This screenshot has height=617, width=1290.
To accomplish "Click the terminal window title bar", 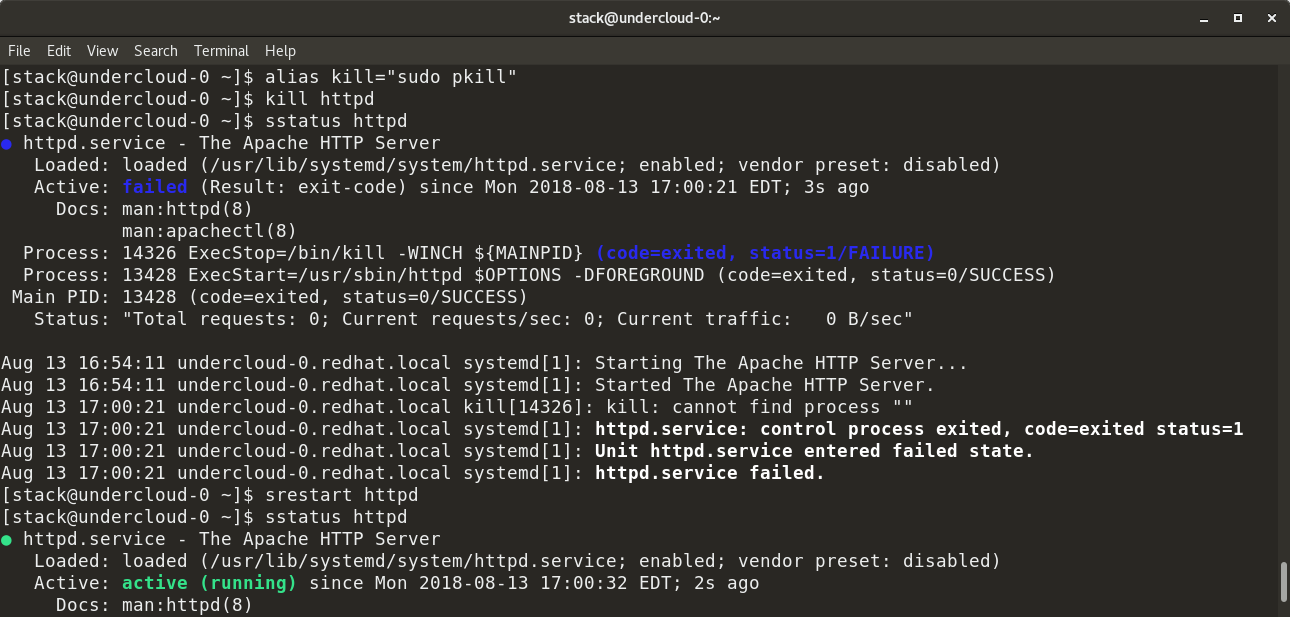I will [645, 17].
